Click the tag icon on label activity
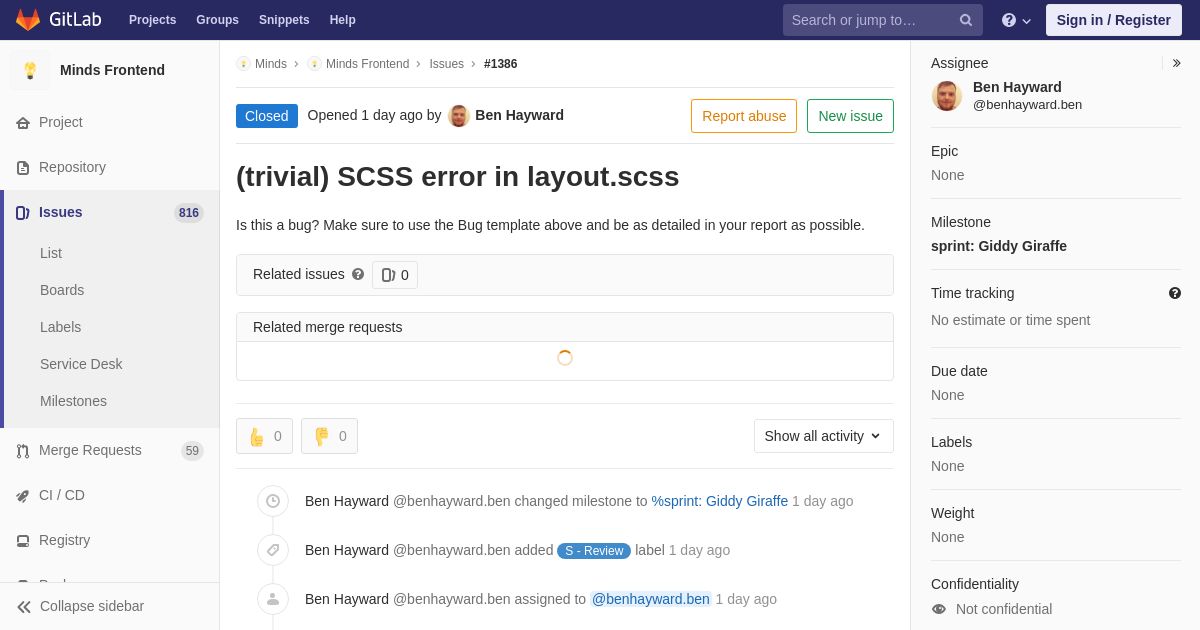 pyautogui.click(x=273, y=550)
